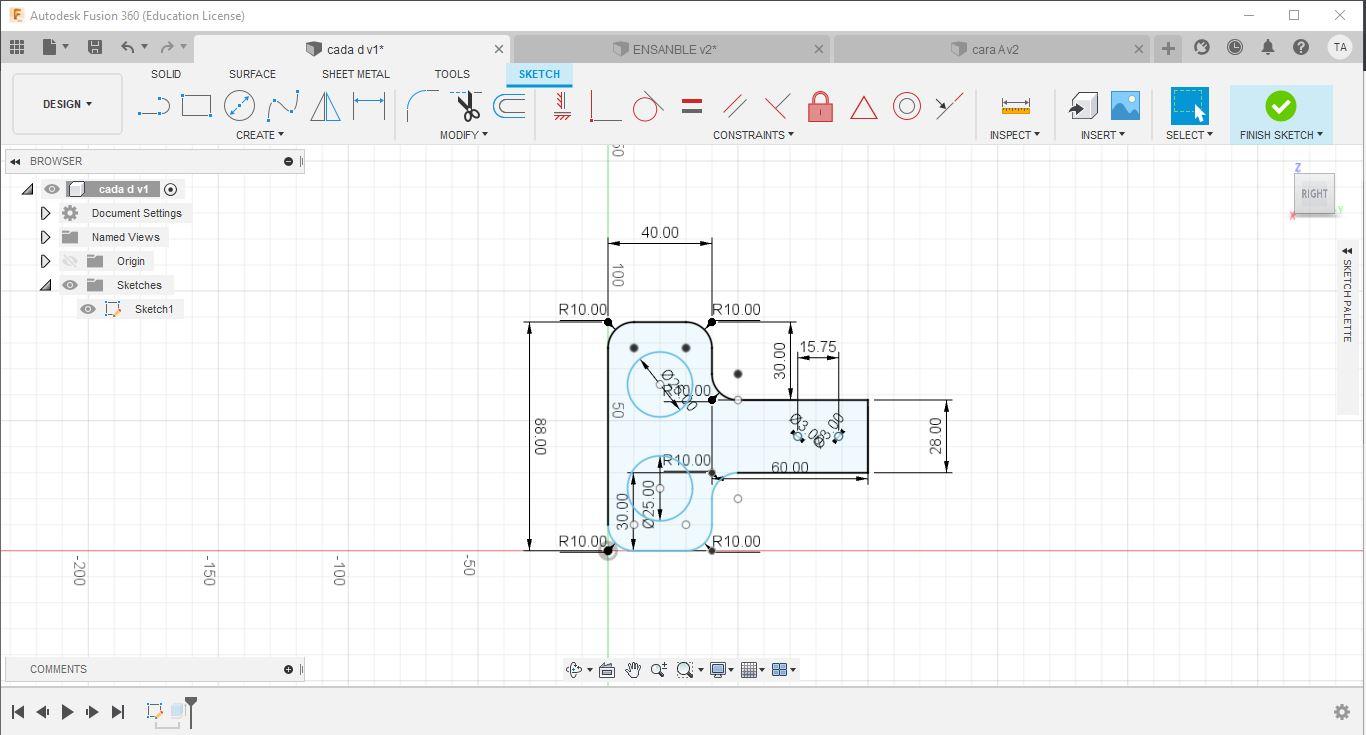This screenshot has height=735, width=1366.
Task: Apply the Symmetry constraint
Action: (949, 106)
